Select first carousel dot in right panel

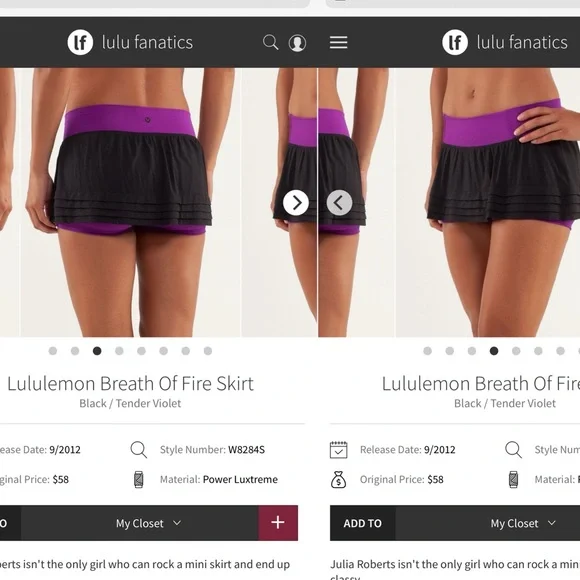(428, 351)
